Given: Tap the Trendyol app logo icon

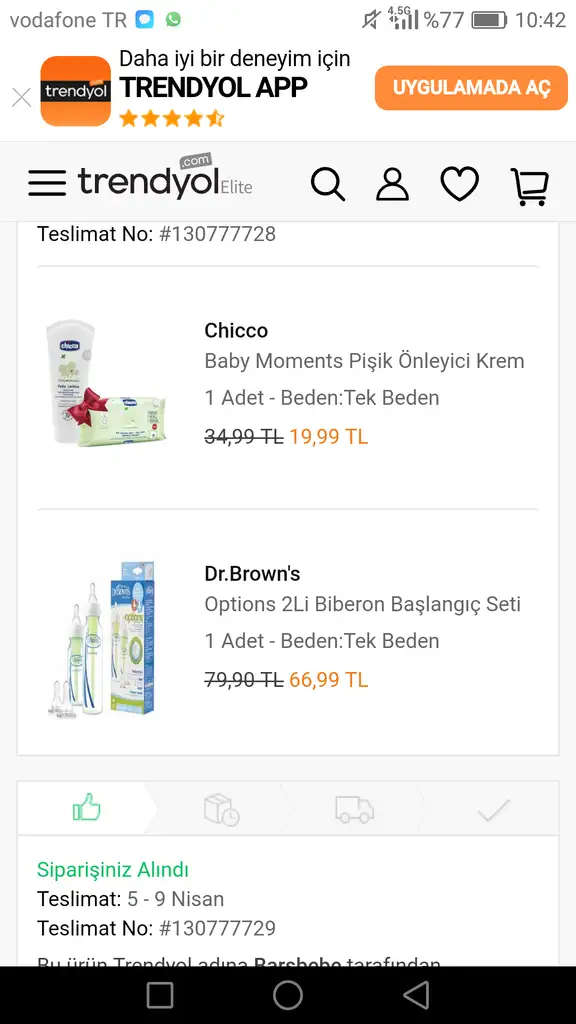Looking at the screenshot, I should (x=76, y=91).
